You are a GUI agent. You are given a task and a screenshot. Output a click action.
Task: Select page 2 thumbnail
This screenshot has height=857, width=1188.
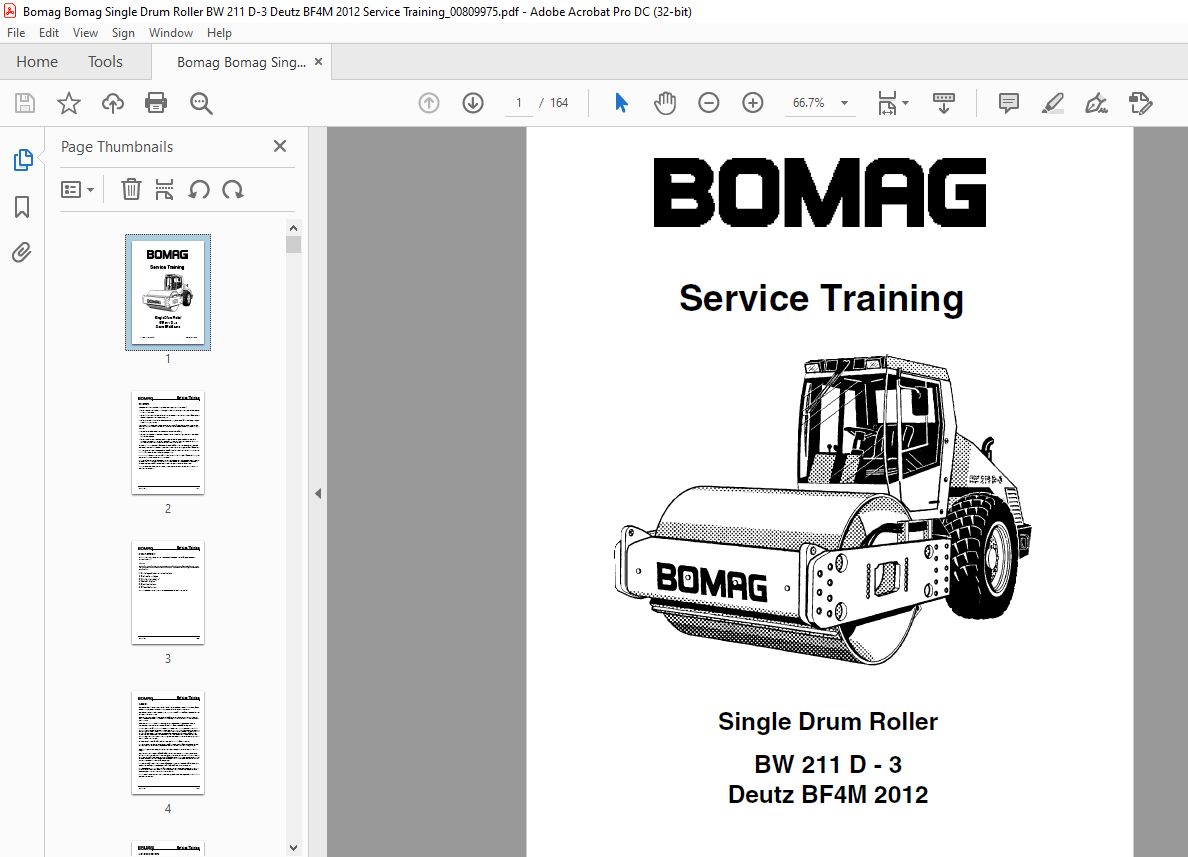point(168,443)
